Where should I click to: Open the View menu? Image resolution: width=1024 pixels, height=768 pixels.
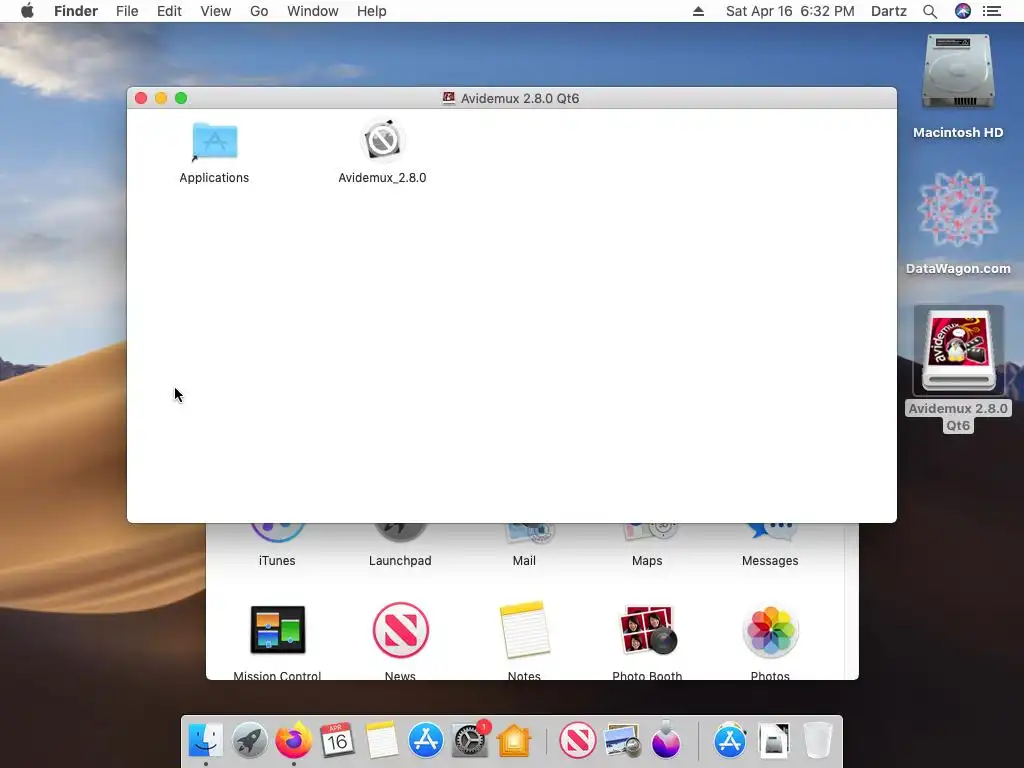[216, 11]
